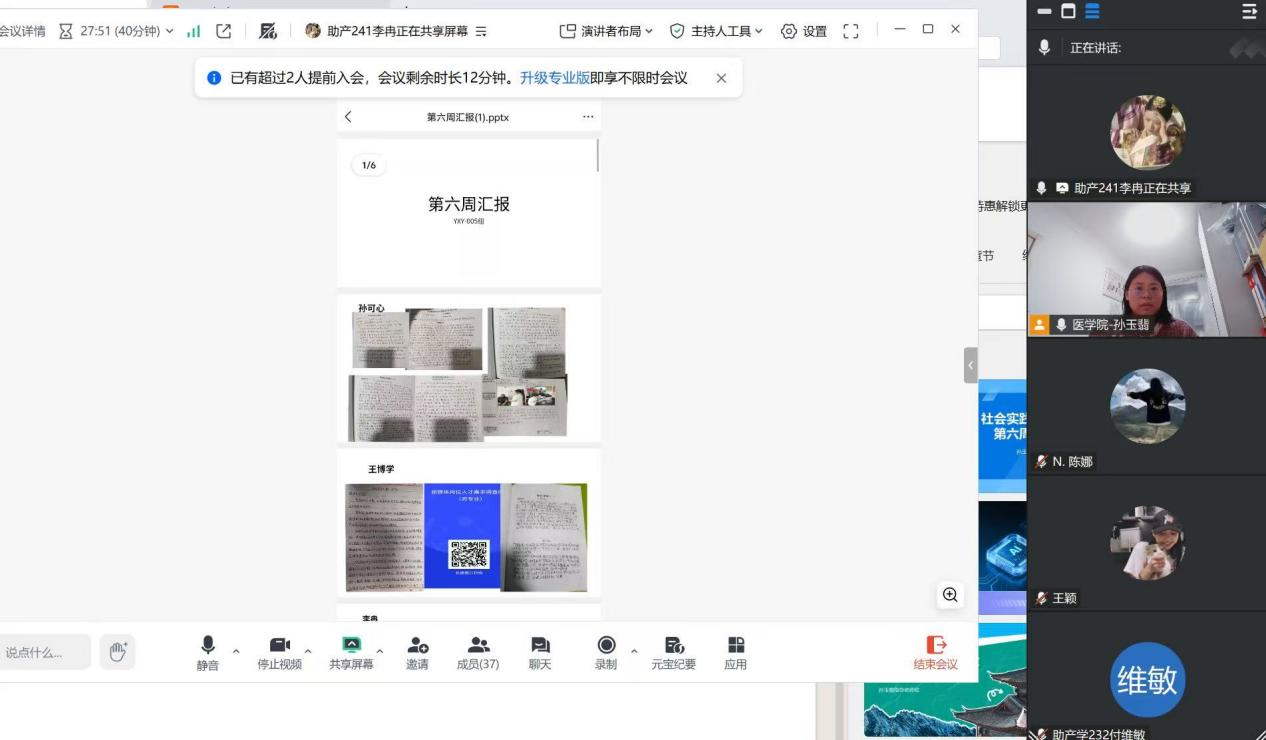1266x740 pixels.
Task: Click the raise hand emoji icon
Action: (118, 652)
